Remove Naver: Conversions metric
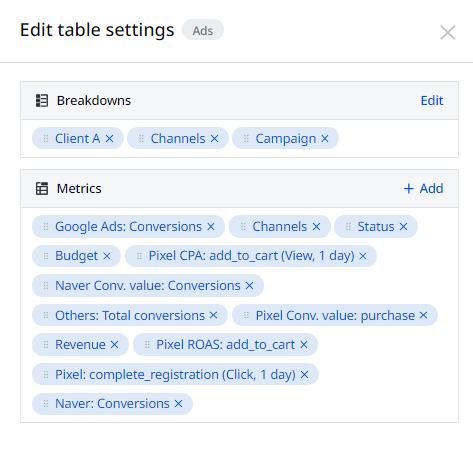This screenshot has height=456, width=473. click(x=178, y=404)
